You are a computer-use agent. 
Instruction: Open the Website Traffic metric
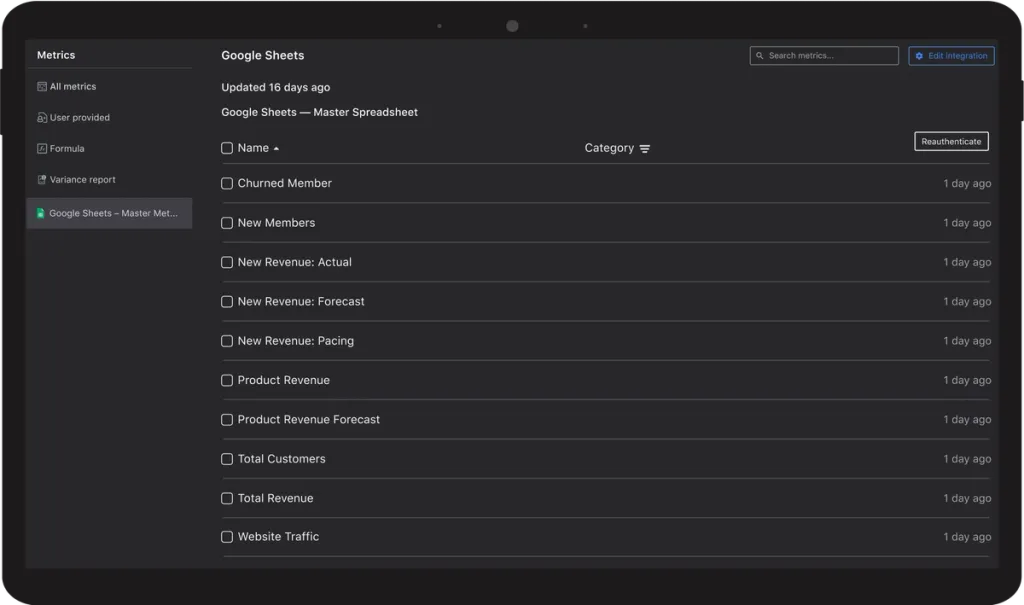278,536
